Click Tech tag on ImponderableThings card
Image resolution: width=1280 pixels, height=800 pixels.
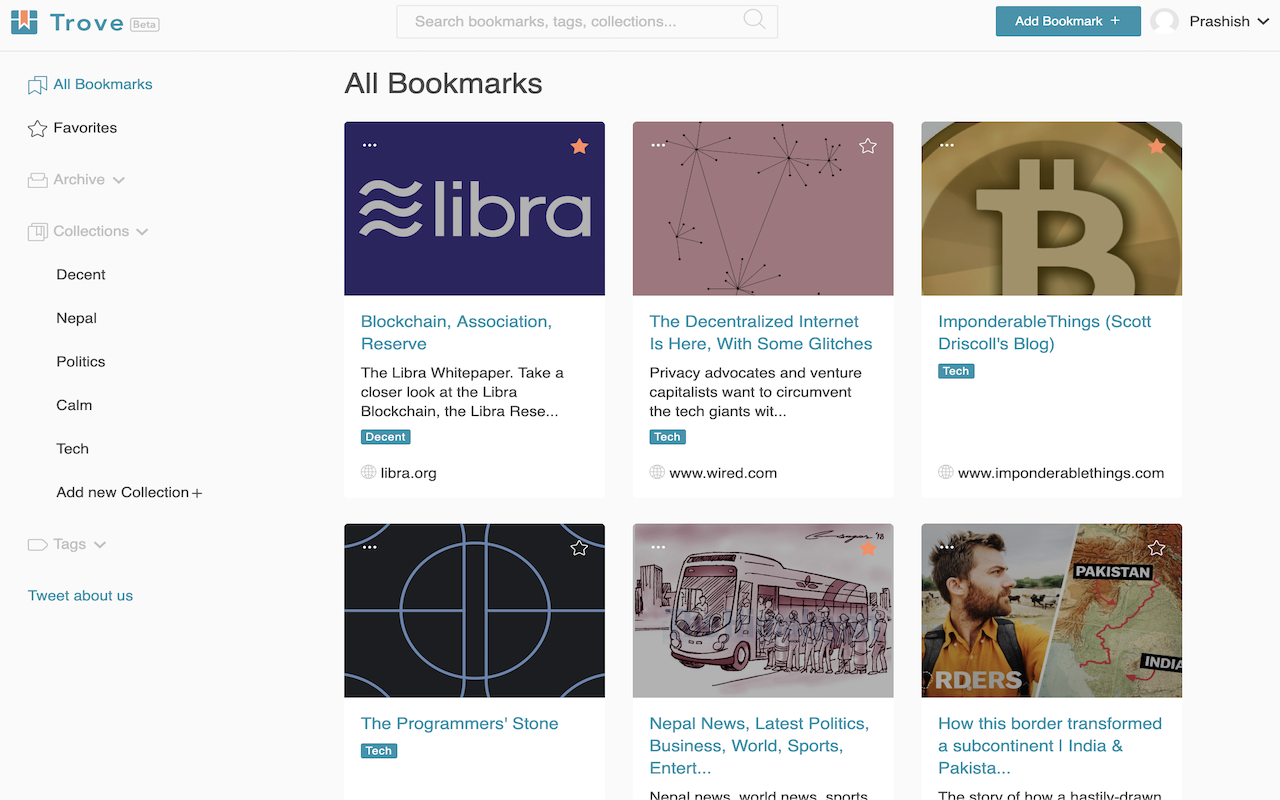pyautogui.click(x=956, y=371)
